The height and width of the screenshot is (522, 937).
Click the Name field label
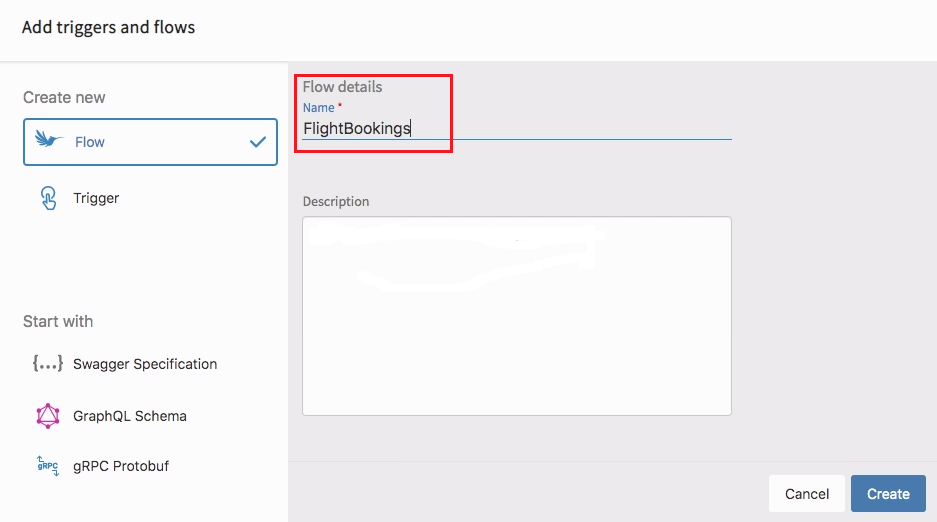pos(319,108)
